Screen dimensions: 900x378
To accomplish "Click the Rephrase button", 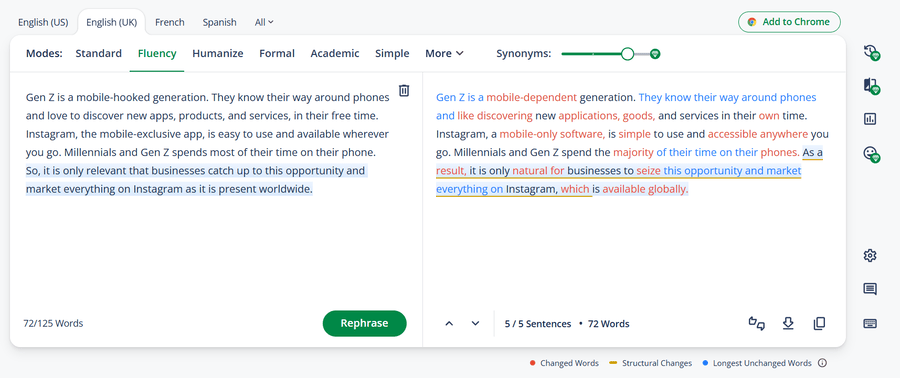I will click(364, 323).
